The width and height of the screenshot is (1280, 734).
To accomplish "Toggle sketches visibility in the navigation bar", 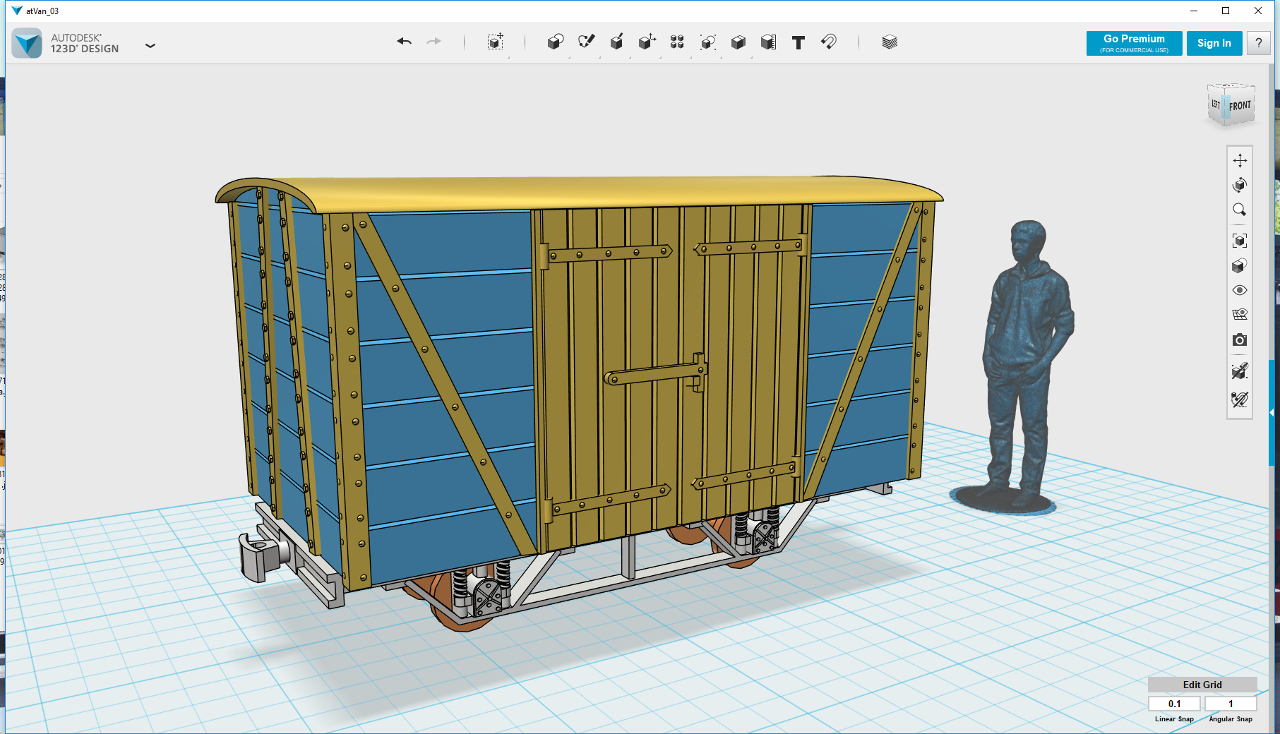I will point(1240,399).
